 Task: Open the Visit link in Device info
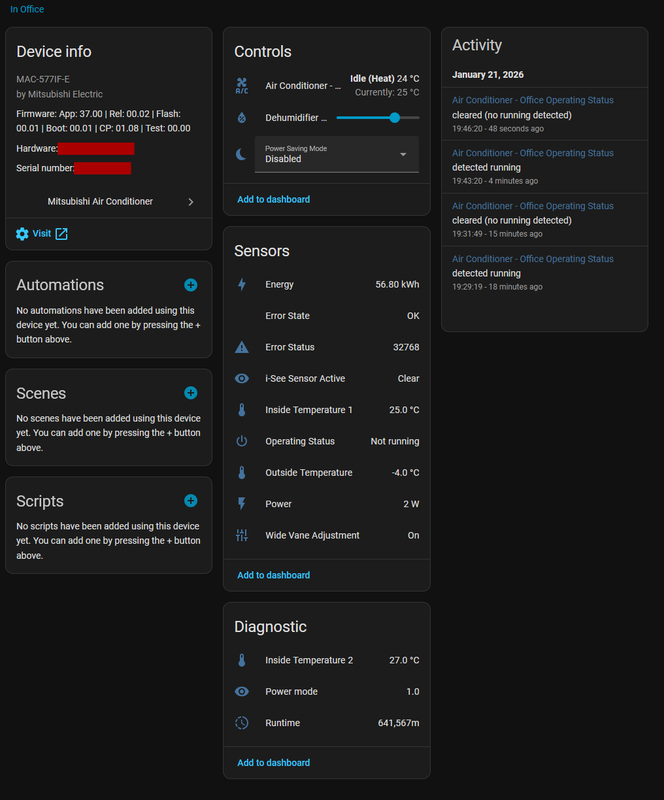[x=41, y=234]
